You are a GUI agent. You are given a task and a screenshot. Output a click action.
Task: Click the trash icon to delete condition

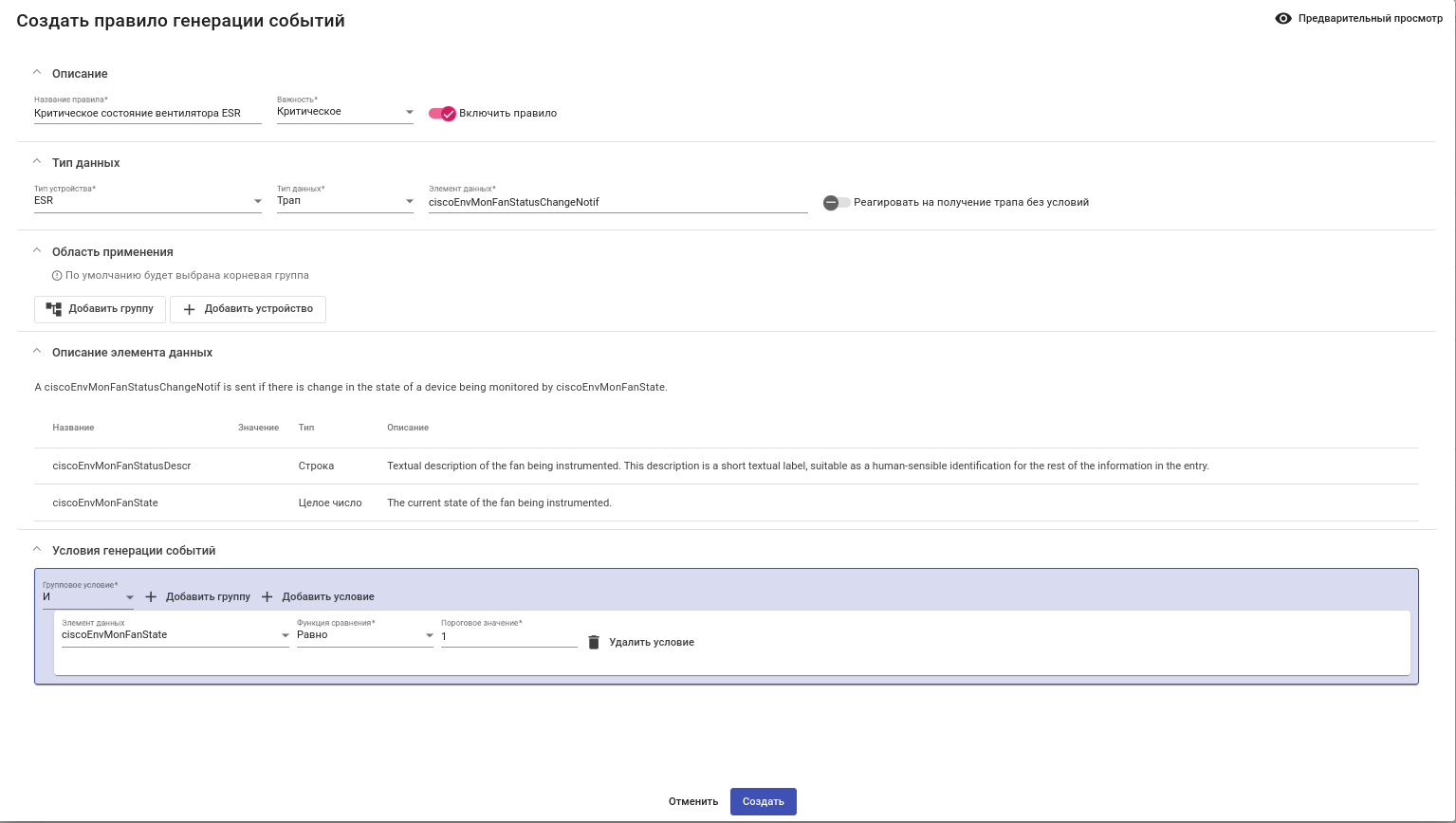click(x=594, y=643)
